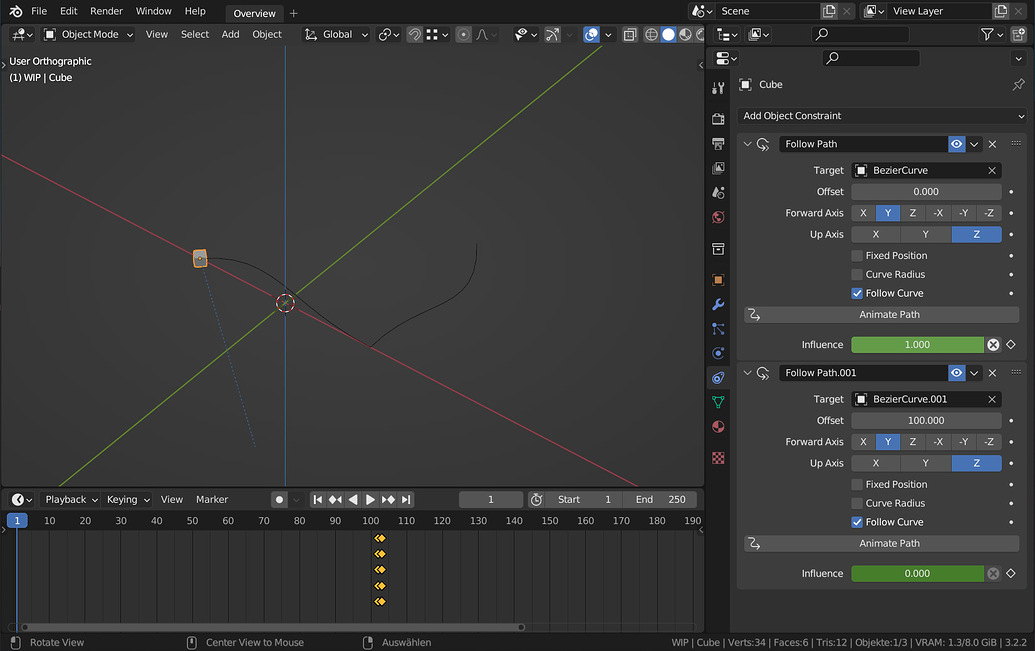Open the Object Mode dropdown

click(88, 34)
